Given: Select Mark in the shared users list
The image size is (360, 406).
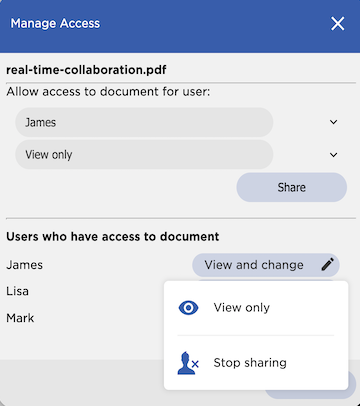Looking at the screenshot, I should (x=20, y=318).
